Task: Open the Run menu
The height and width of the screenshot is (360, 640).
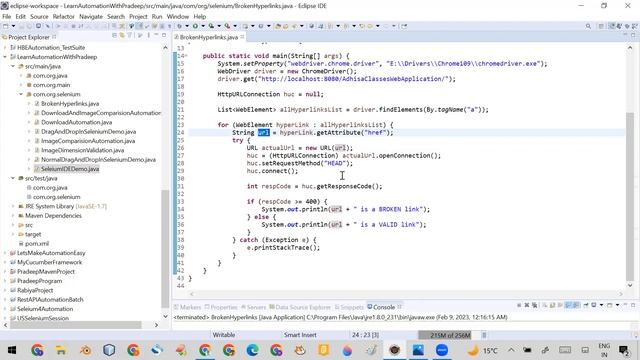Action: click(x=157, y=17)
